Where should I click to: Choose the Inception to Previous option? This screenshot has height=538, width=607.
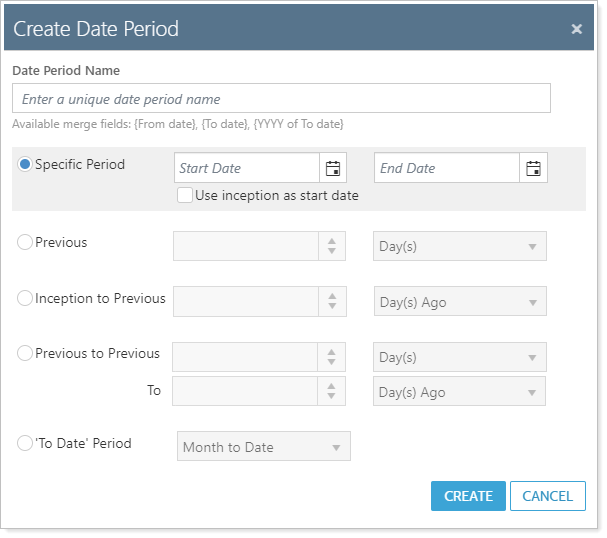coord(26,298)
